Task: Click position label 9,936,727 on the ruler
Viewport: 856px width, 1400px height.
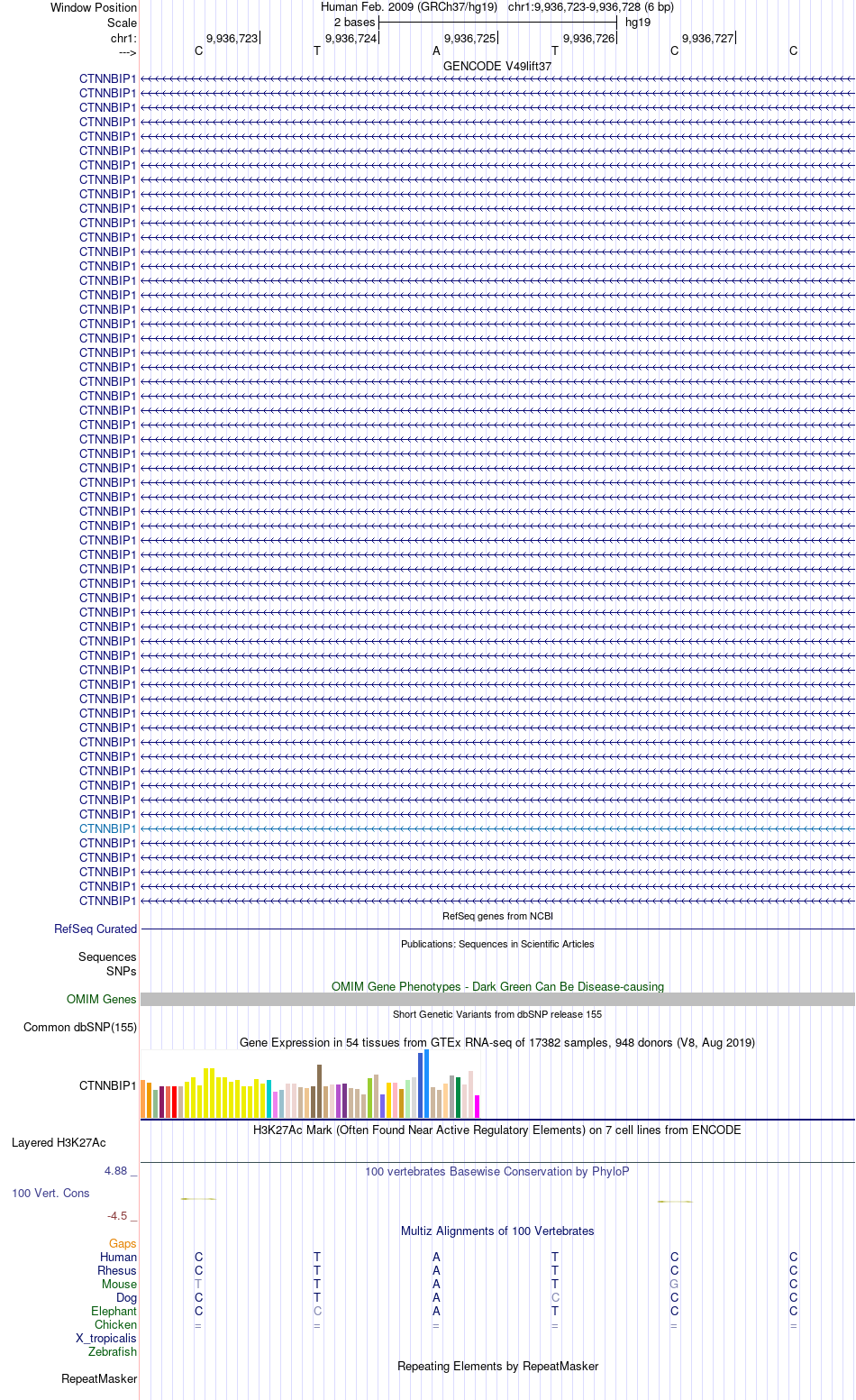Action: pyautogui.click(x=707, y=38)
